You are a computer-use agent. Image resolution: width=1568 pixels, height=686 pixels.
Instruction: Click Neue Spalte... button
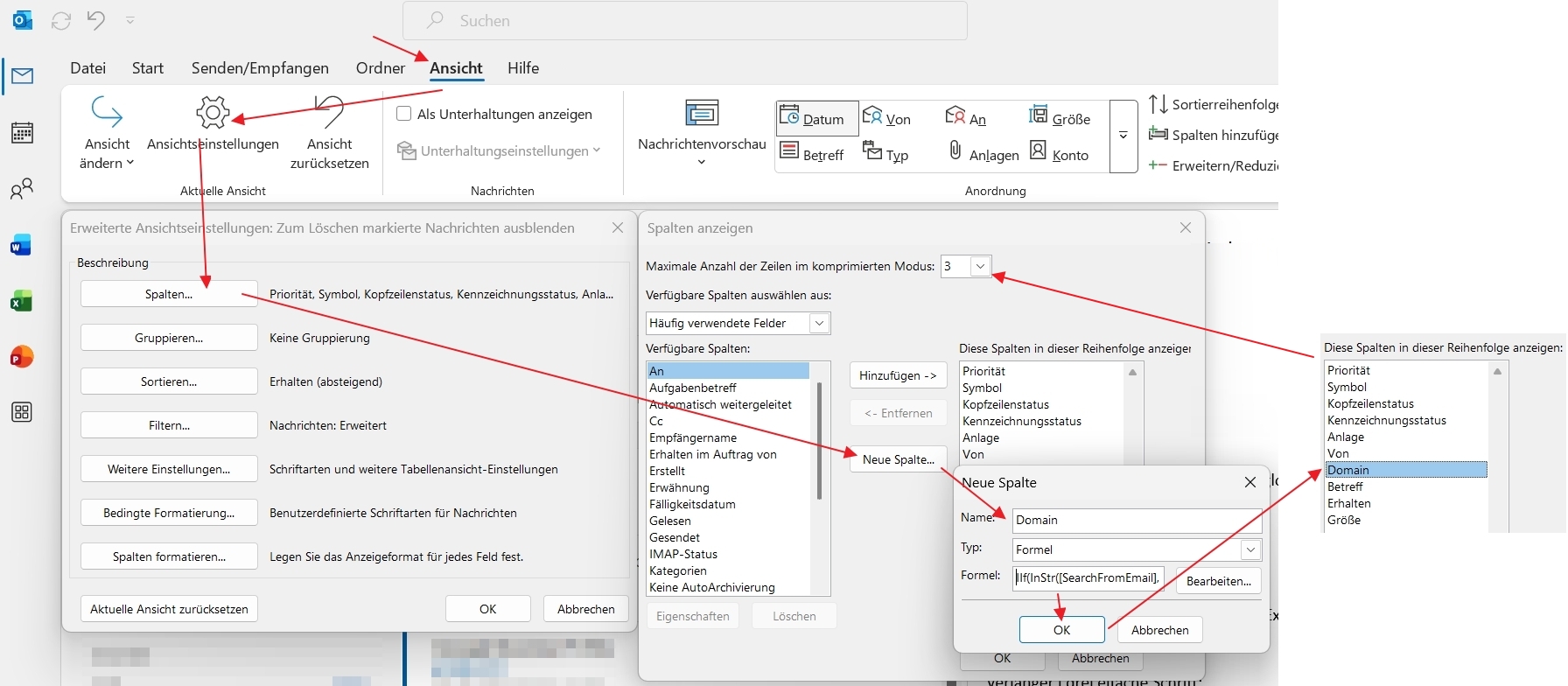click(x=898, y=459)
